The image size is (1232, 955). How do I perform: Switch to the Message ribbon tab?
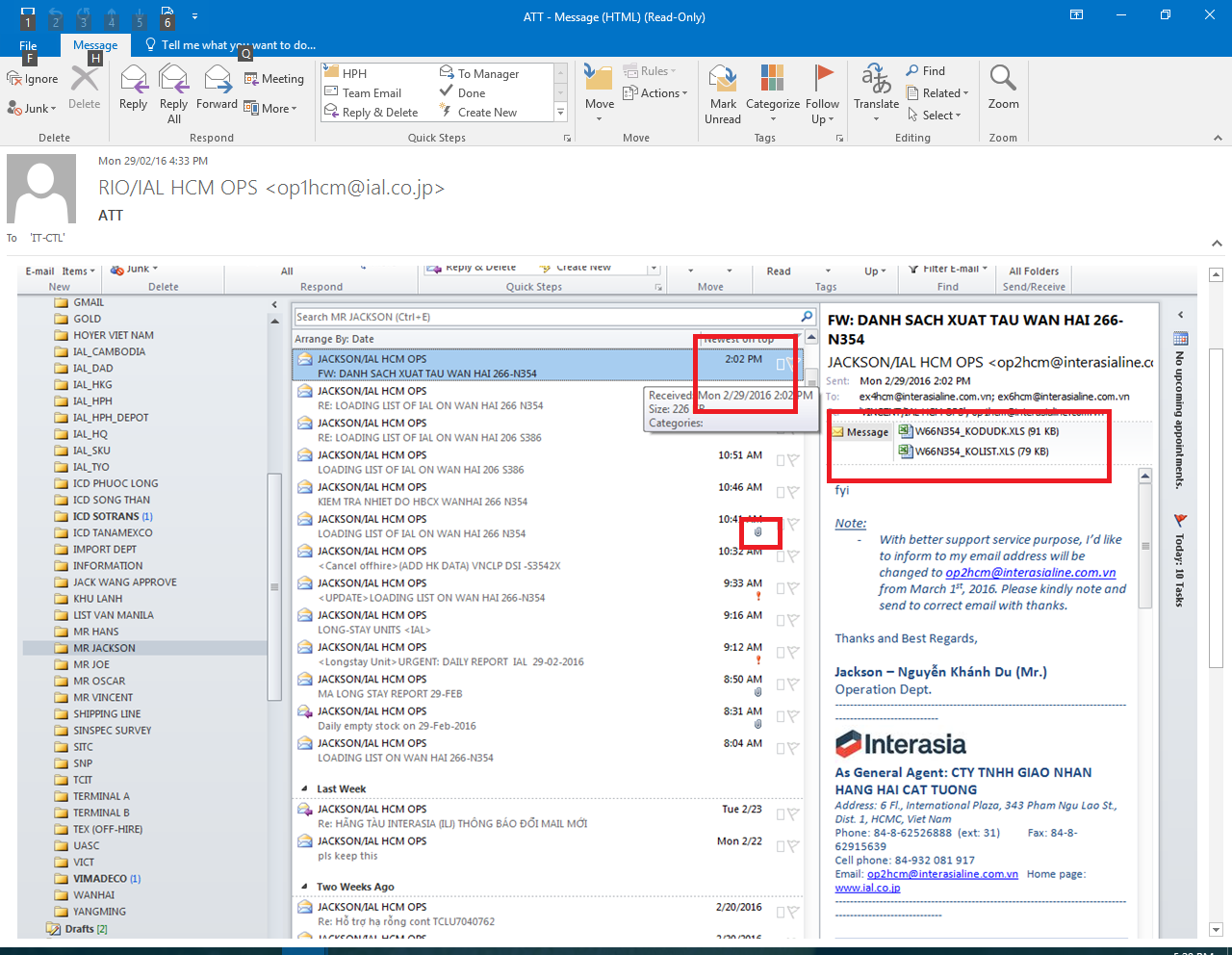(x=95, y=45)
